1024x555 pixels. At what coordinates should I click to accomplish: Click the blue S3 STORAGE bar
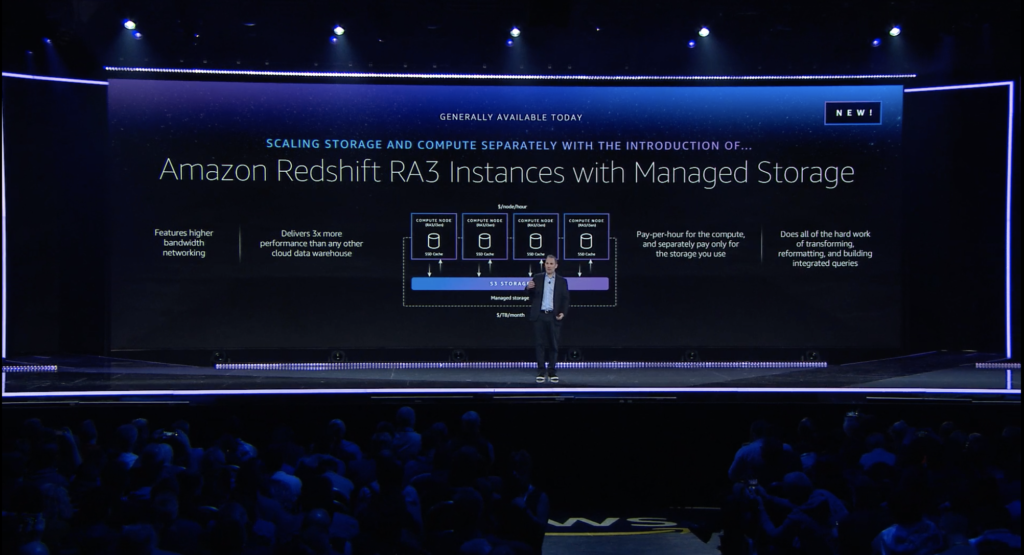coord(509,283)
